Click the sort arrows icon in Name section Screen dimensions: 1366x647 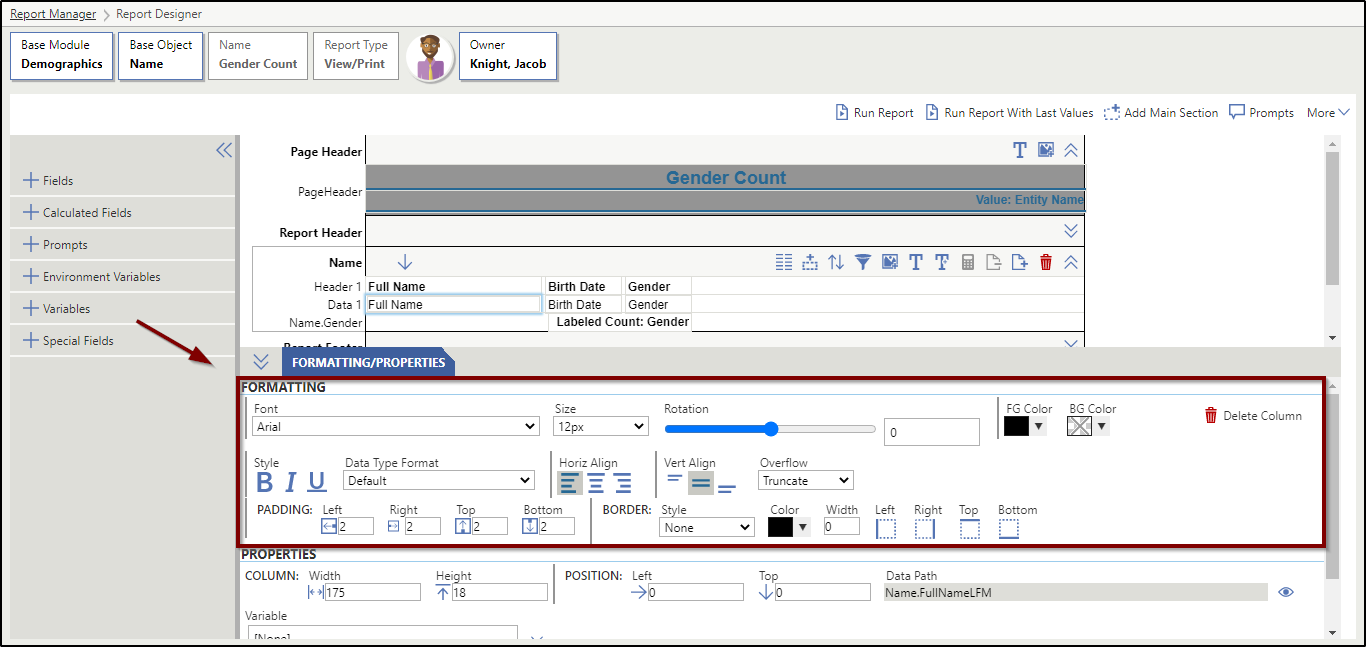[836, 262]
